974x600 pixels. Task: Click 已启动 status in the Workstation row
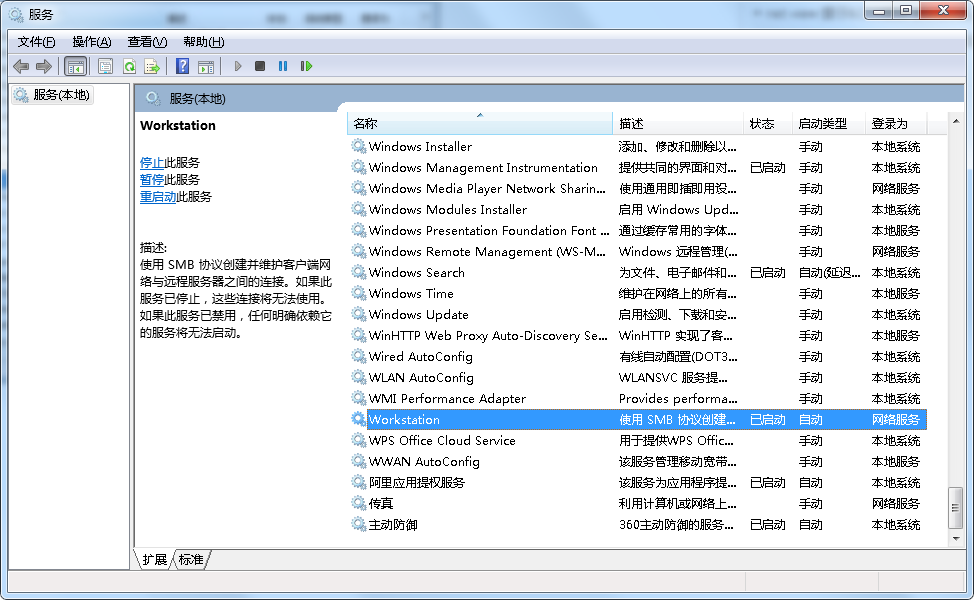768,419
